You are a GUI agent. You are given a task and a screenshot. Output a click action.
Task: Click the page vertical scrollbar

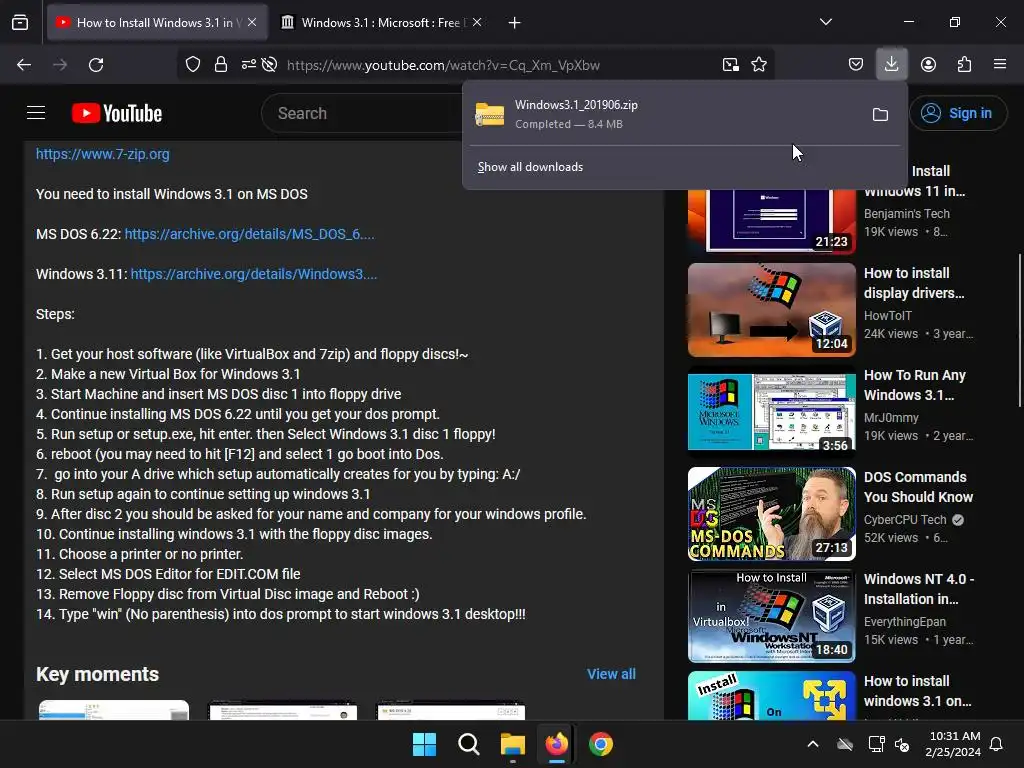1020,330
